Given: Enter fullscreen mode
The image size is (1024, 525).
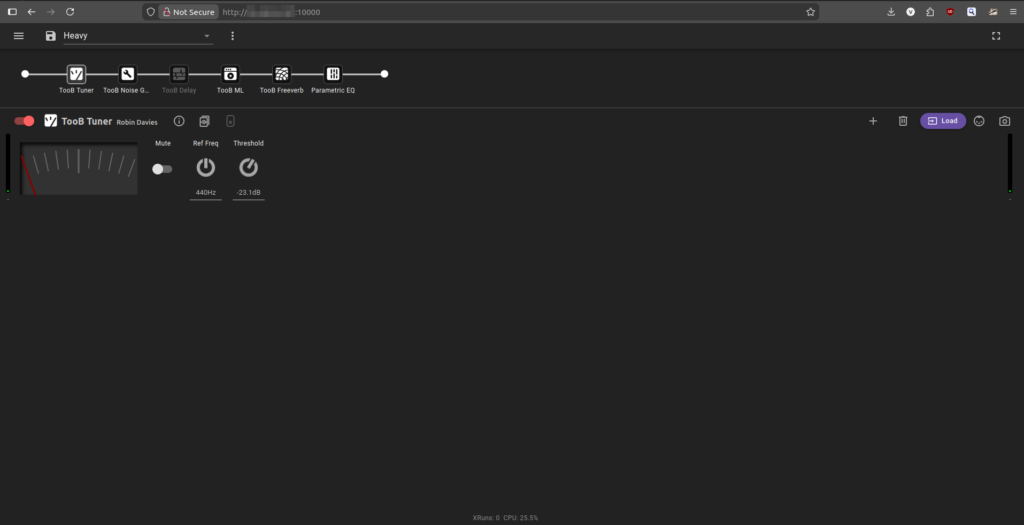Looking at the screenshot, I should pyautogui.click(x=996, y=36).
